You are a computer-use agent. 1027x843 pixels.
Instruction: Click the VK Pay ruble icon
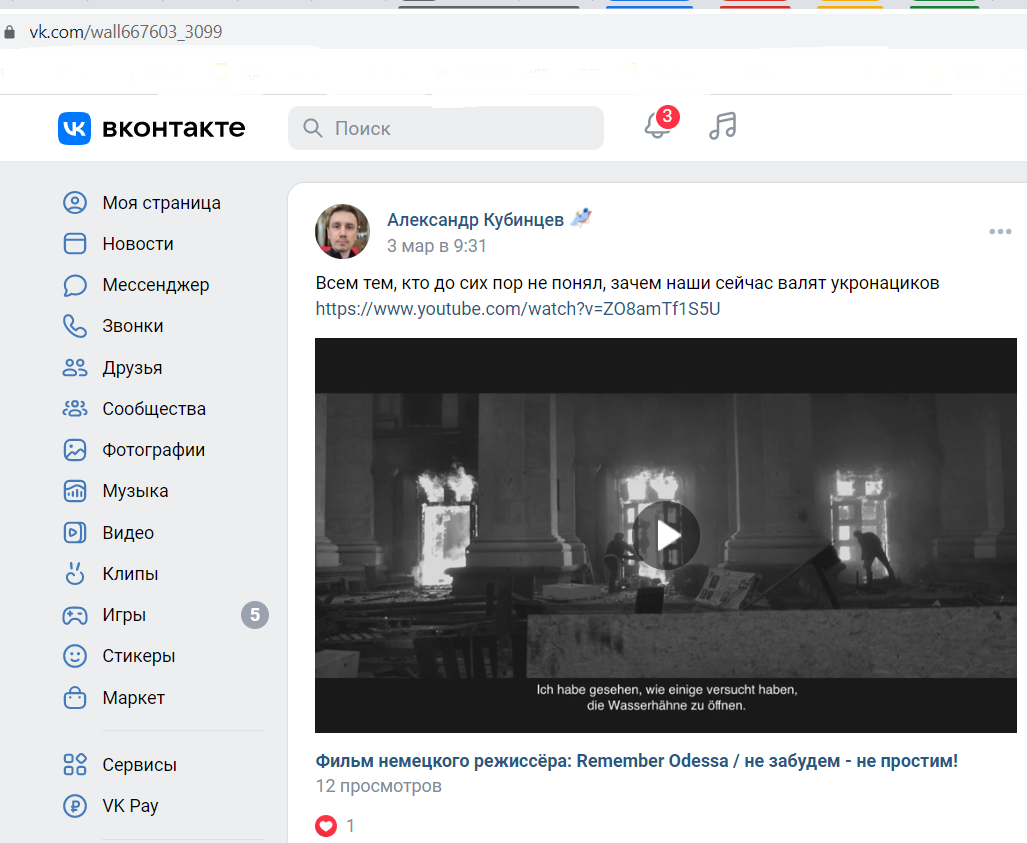(x=75, y=806)
